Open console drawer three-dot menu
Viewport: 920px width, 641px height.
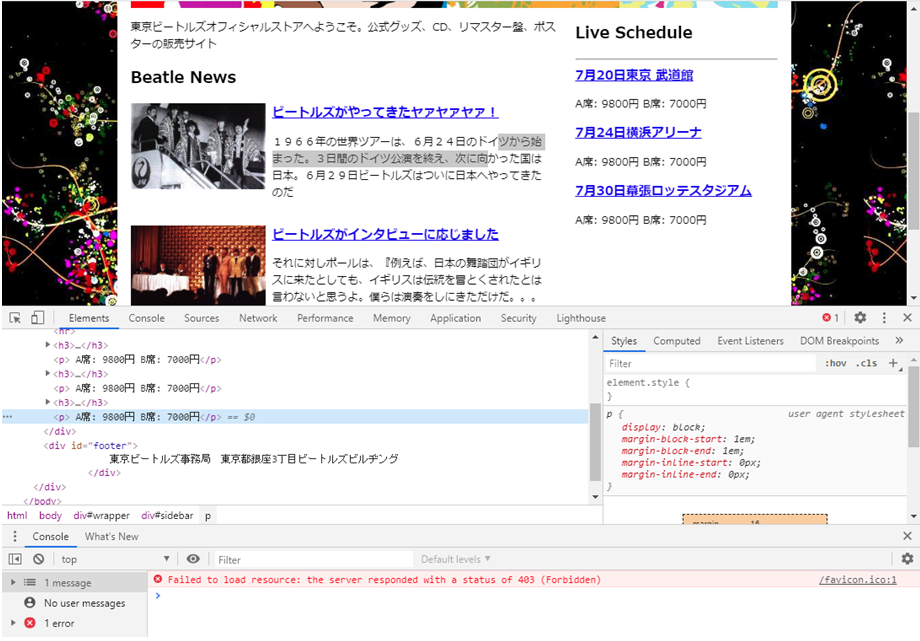15,537
